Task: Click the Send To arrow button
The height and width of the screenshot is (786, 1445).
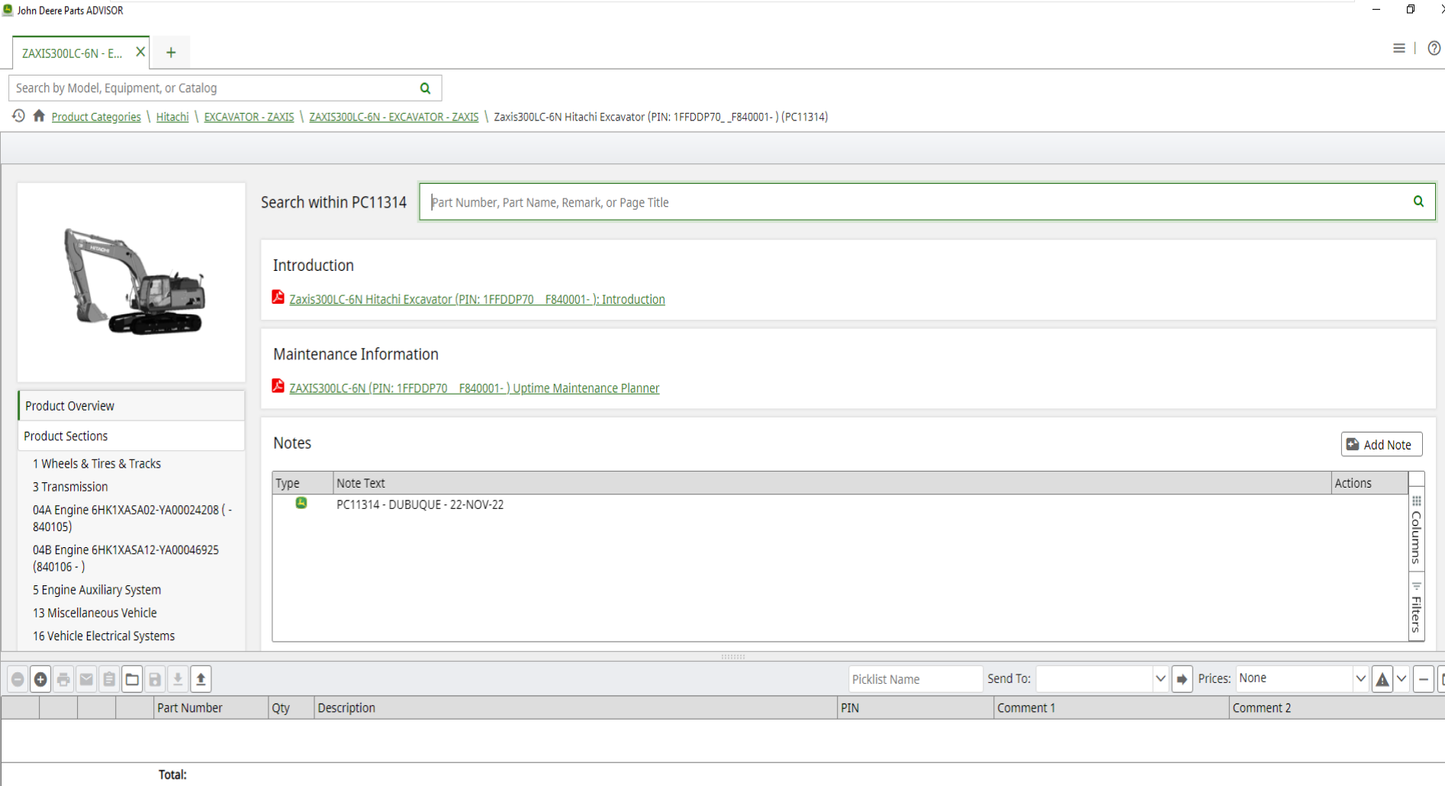Action: click(1182, 679)
